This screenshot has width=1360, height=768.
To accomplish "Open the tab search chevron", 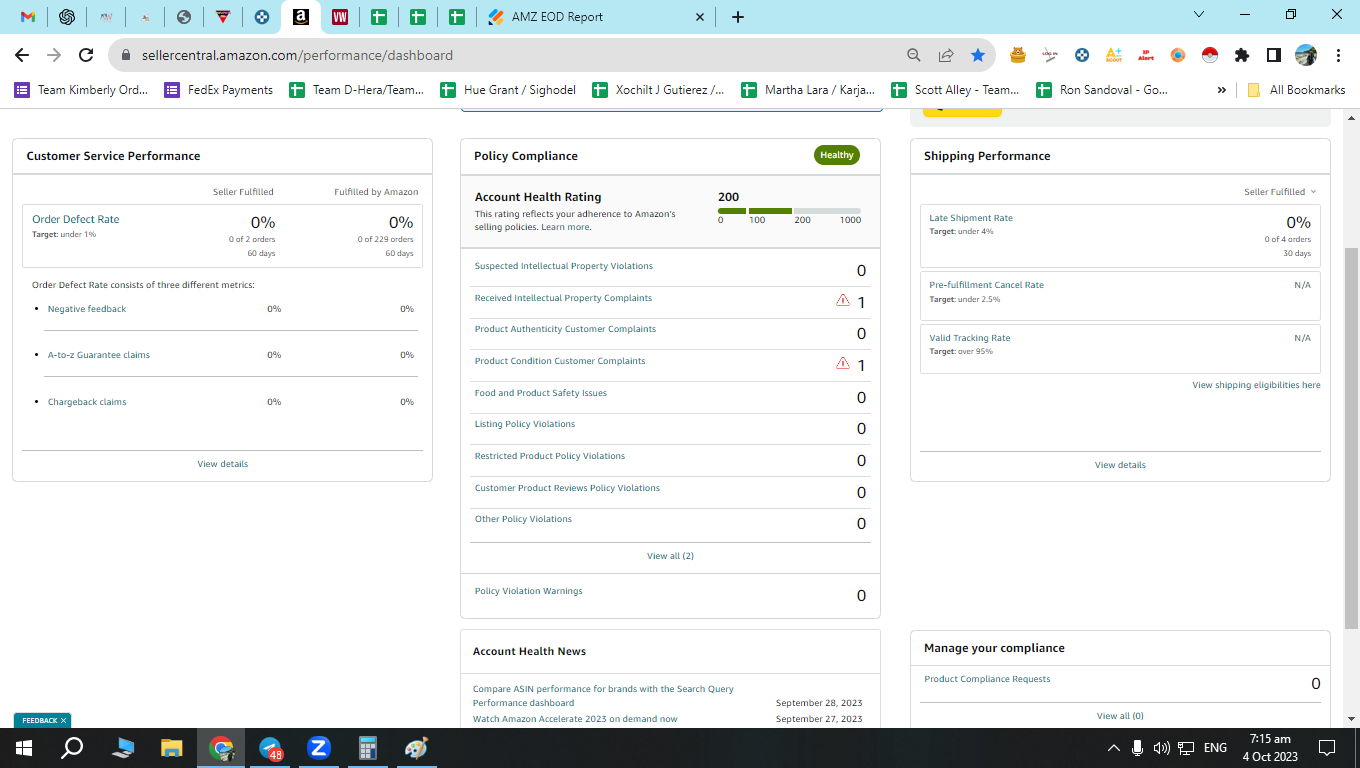I will point(1199,14).
